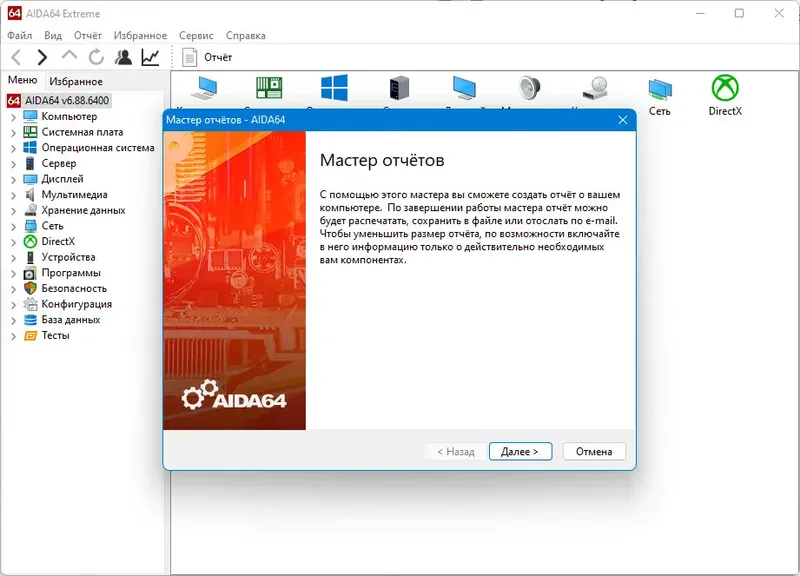The height and width of the screenshot is (576, 800).
Task: Open the Сеть icon in main pane
Action: pos(660,96)
